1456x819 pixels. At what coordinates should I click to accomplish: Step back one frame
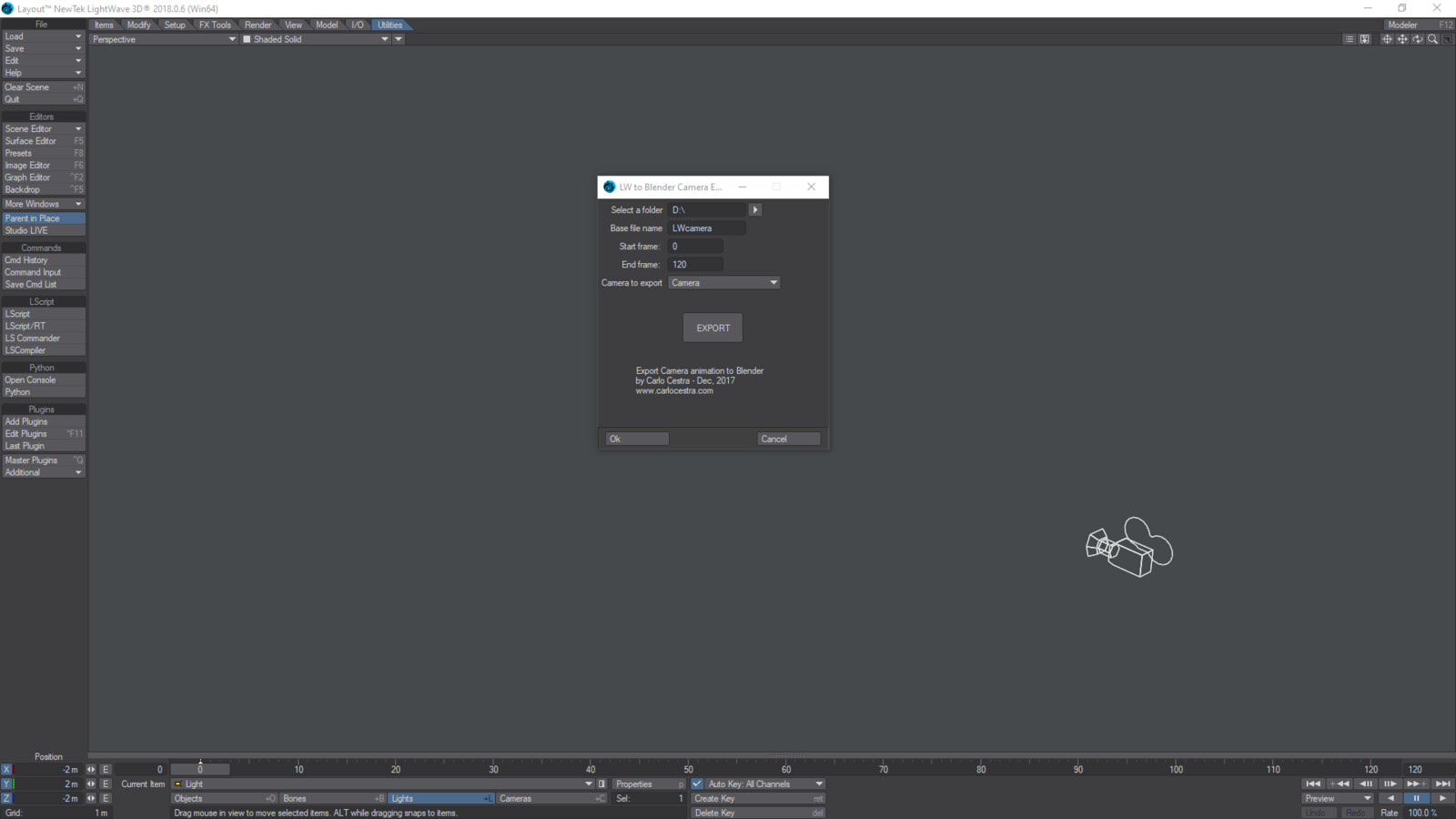coord(1366,784)
